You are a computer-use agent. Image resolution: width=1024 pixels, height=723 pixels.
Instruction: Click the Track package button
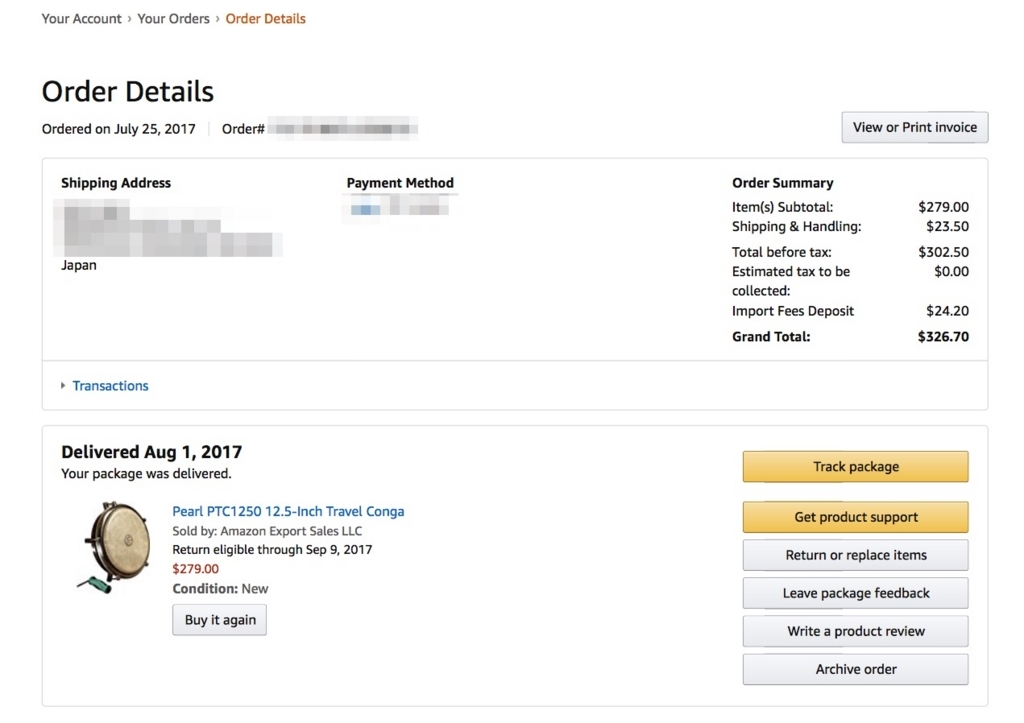click(x=856, y=466)
